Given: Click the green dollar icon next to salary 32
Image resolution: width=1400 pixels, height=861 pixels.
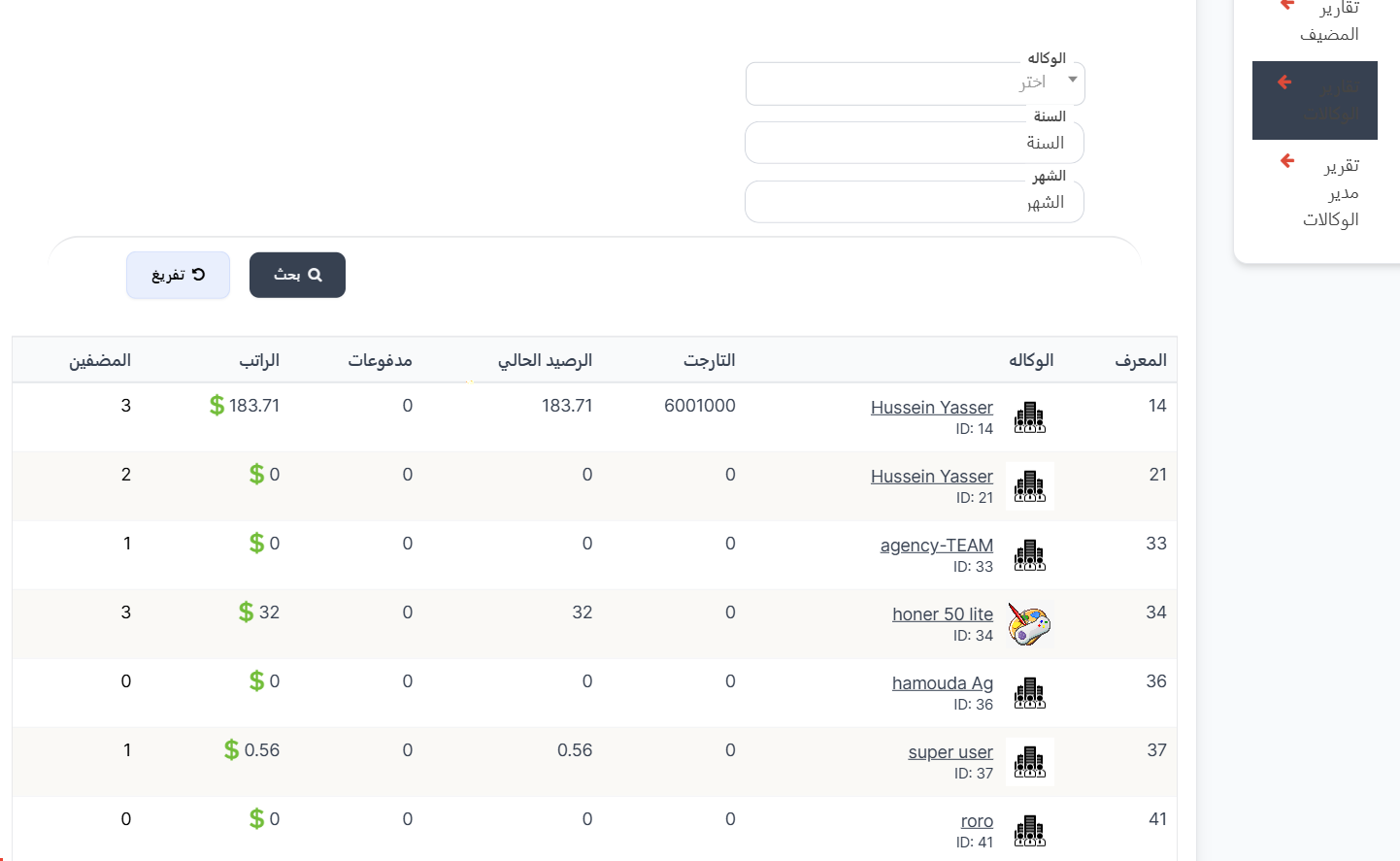Looking at the screenshot, I should coord(247,613).
